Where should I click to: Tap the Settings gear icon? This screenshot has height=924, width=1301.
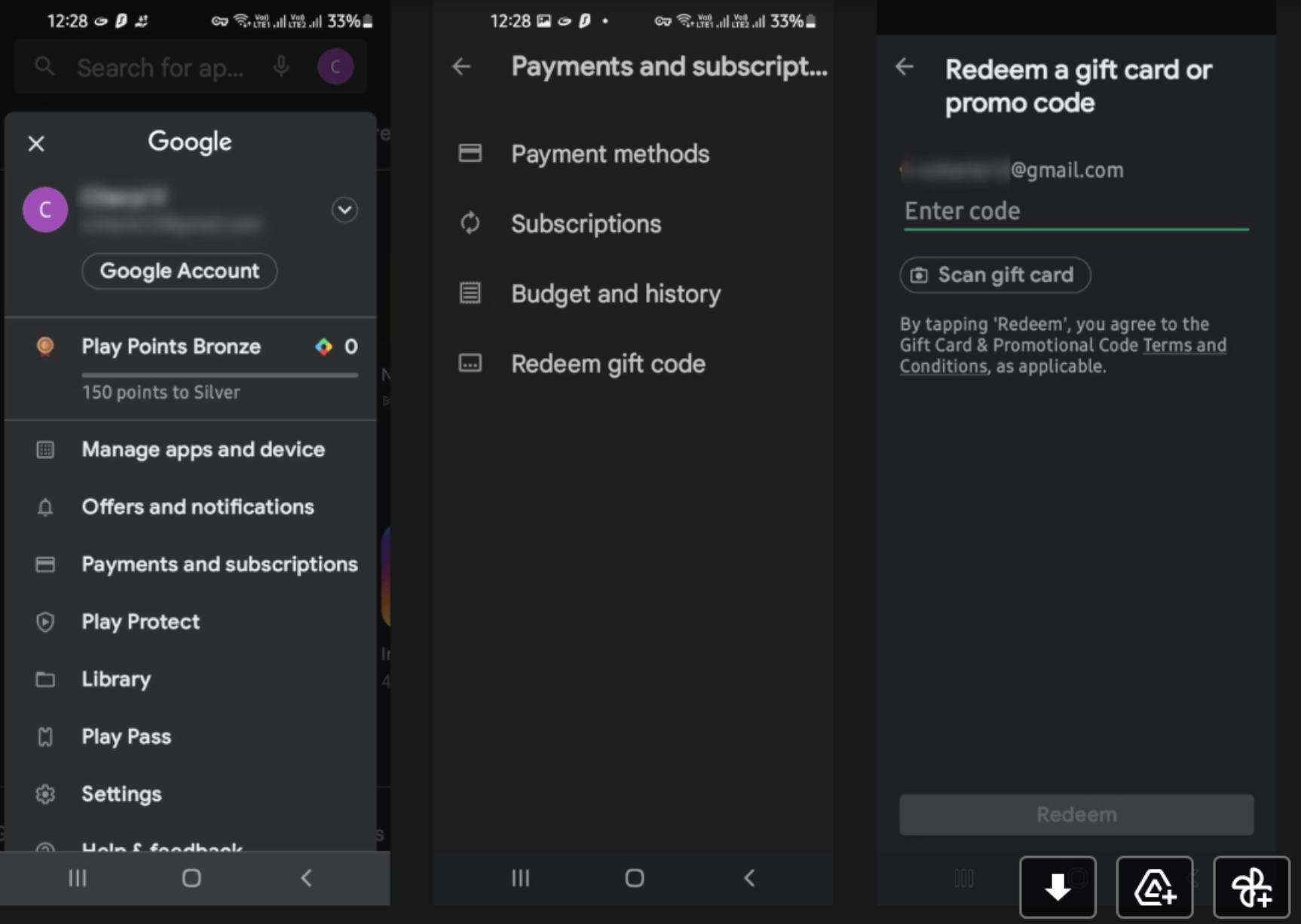tap(45, 794)
